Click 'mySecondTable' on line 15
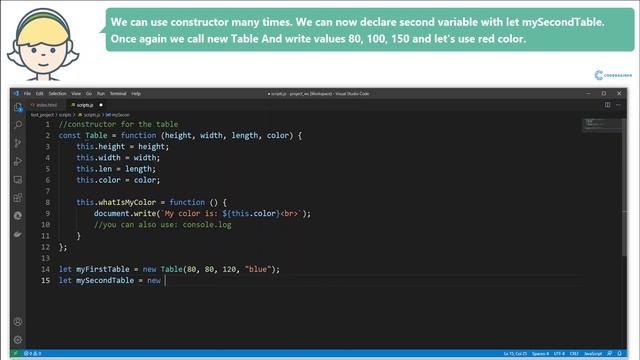The width and height of the screenshot is (640, 360). click(105, 280)
